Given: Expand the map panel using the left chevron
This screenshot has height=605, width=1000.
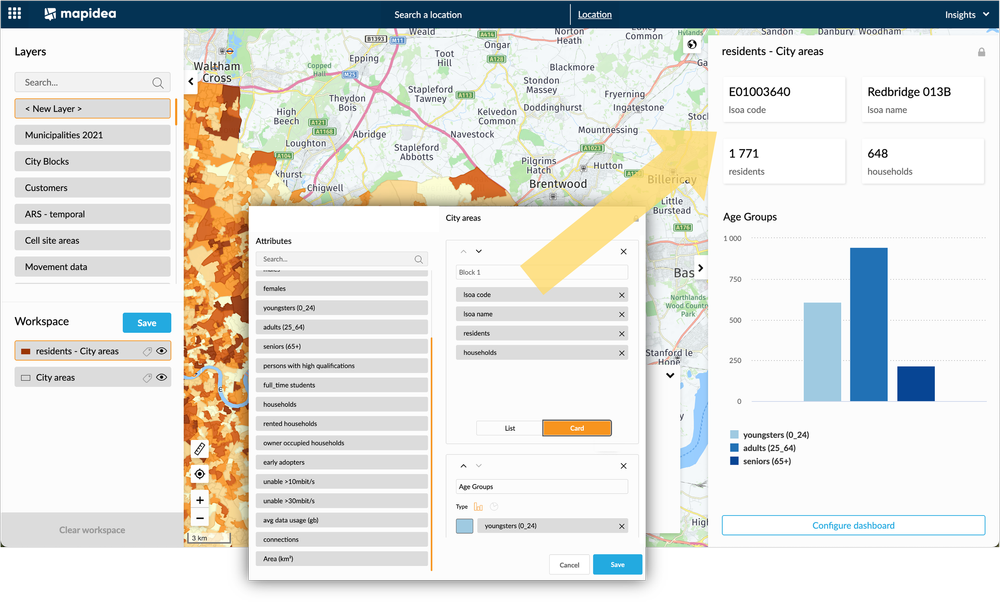Looking at the screenshot, I should click(x=190, y=82).
